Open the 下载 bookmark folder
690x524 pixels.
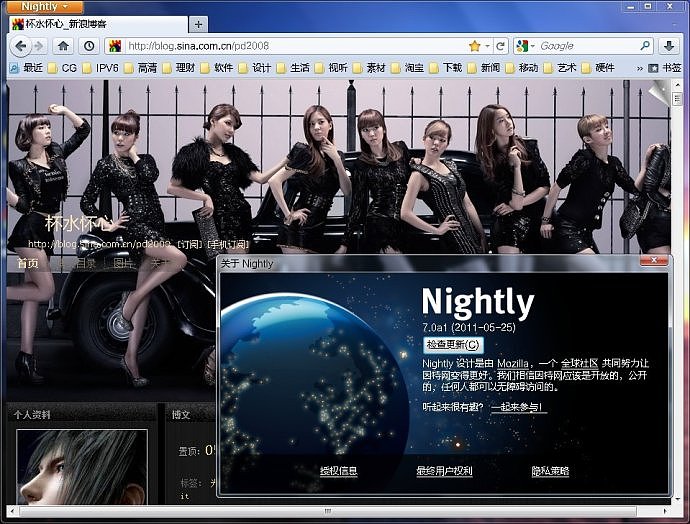[446, 68]
